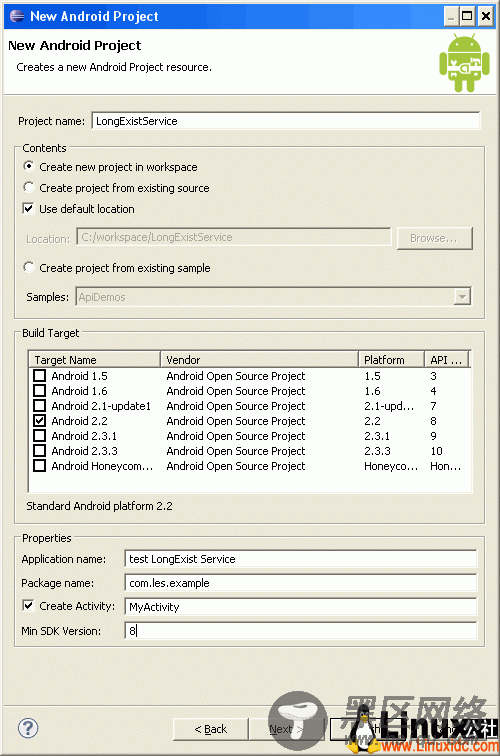Screen dimensions: 500x756
Task: Click the help question mark icon
Action: [28, 728]
